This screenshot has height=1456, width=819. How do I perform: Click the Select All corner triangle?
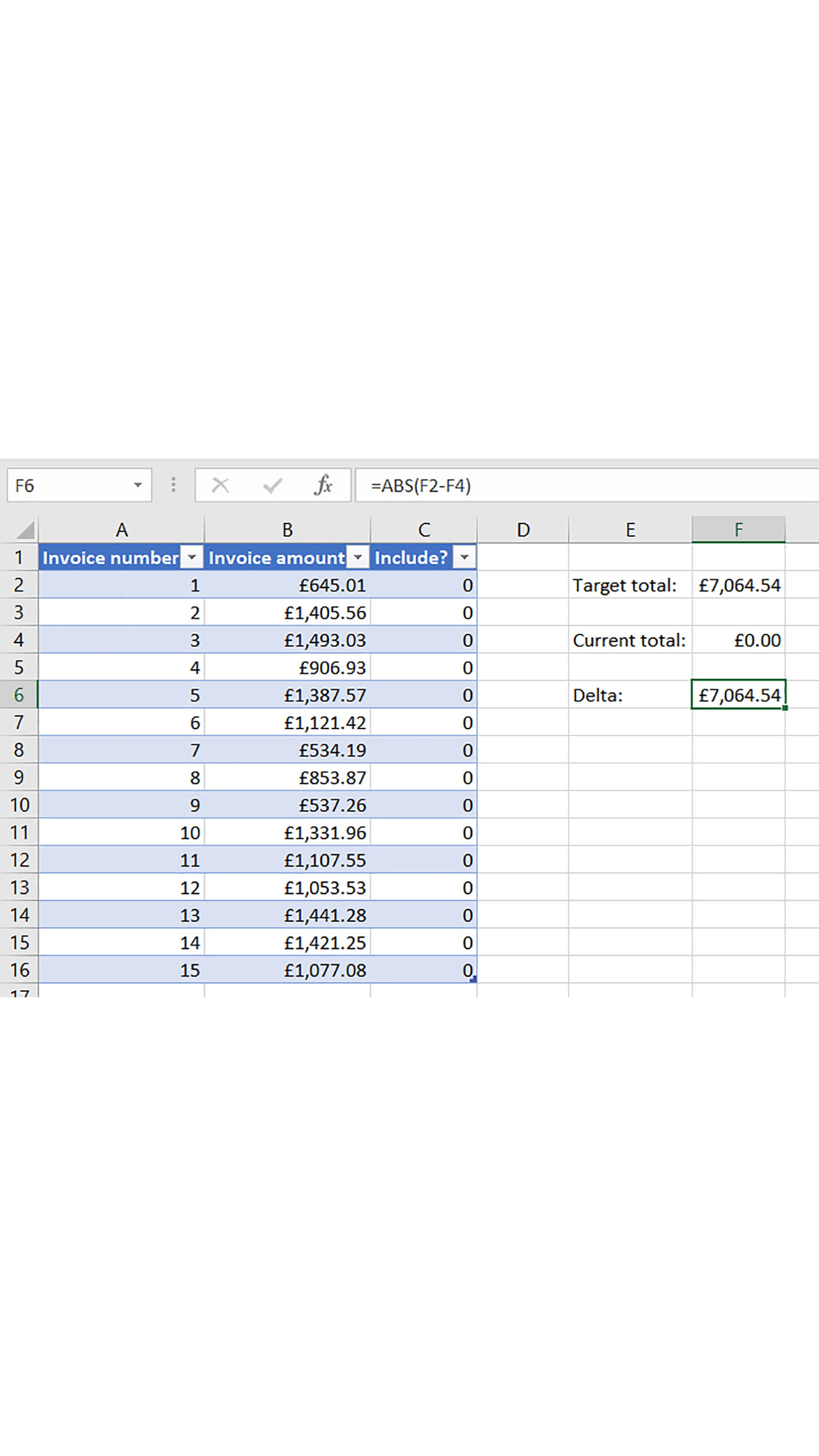[x=25, y=530]
